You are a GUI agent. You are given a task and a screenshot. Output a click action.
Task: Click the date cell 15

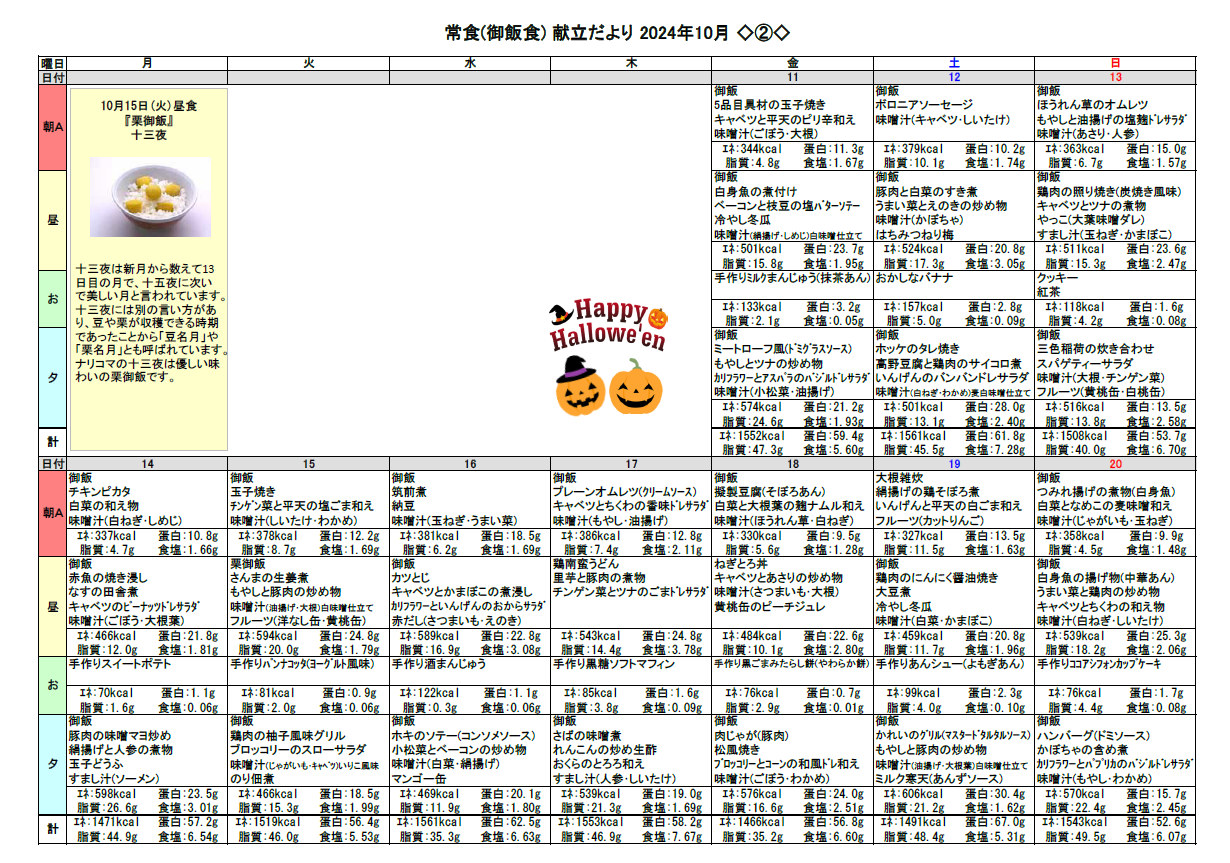tap(308, 464)
